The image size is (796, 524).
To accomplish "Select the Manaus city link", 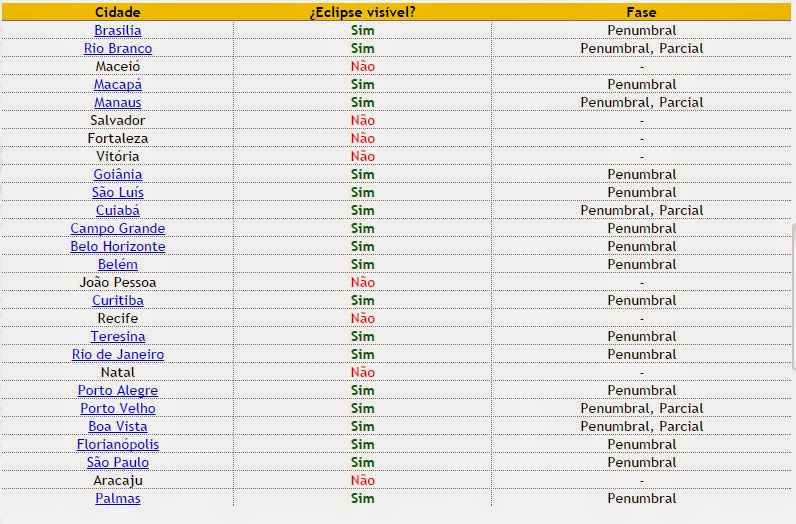I will click(118, 103).
